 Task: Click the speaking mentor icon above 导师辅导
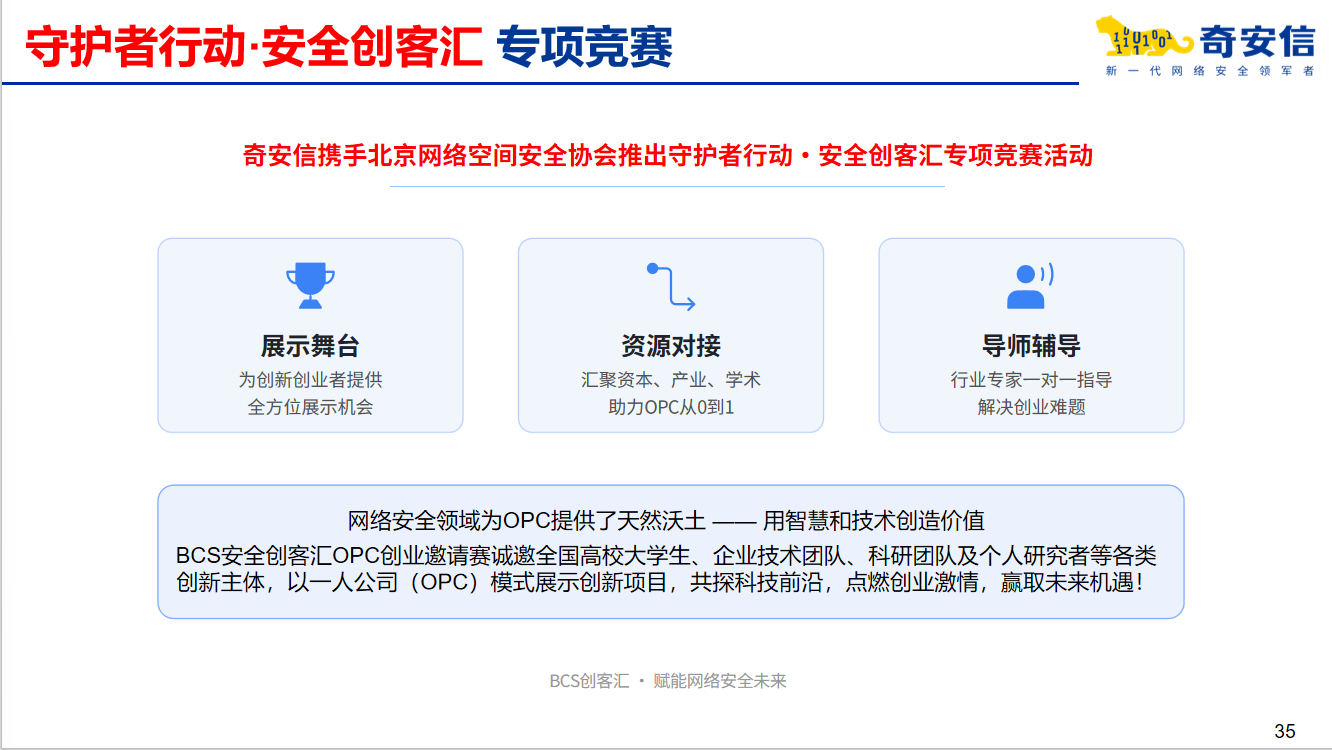tap(1030, 286)
